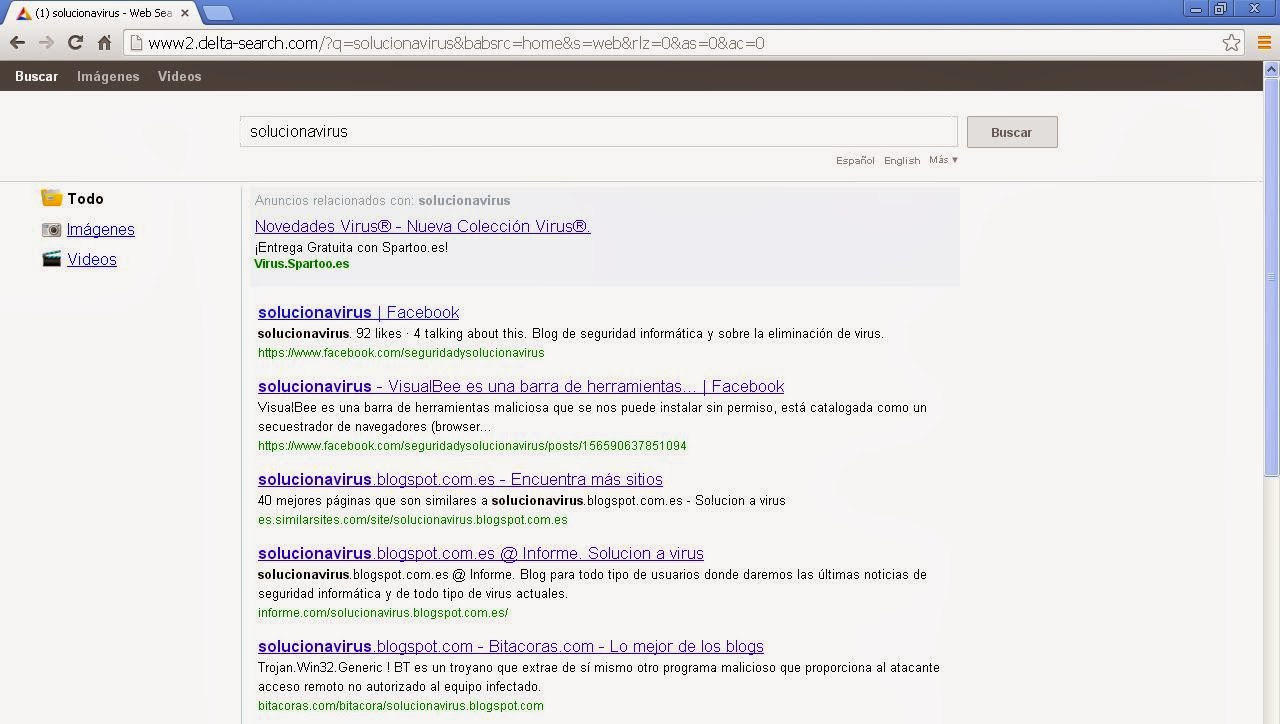Screen dimensions: 1280x724
Task: Click the page icon in address bar
Action: (x=136, y=43)
